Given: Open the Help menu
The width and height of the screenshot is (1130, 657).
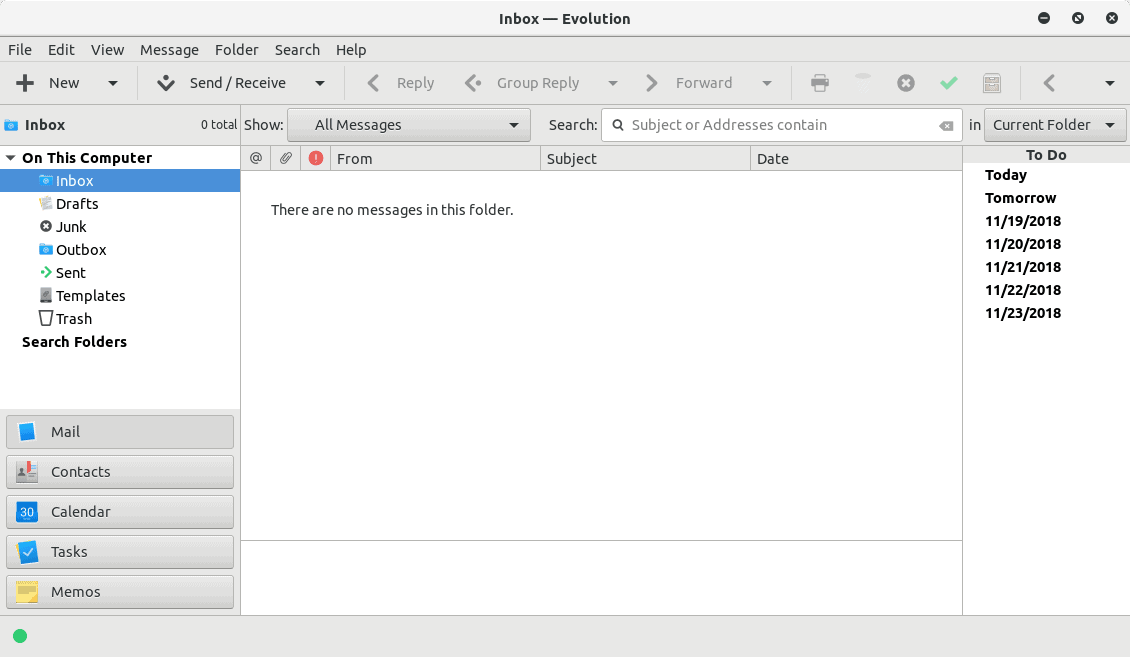Looking at the screenshot, I should [351, 50].
